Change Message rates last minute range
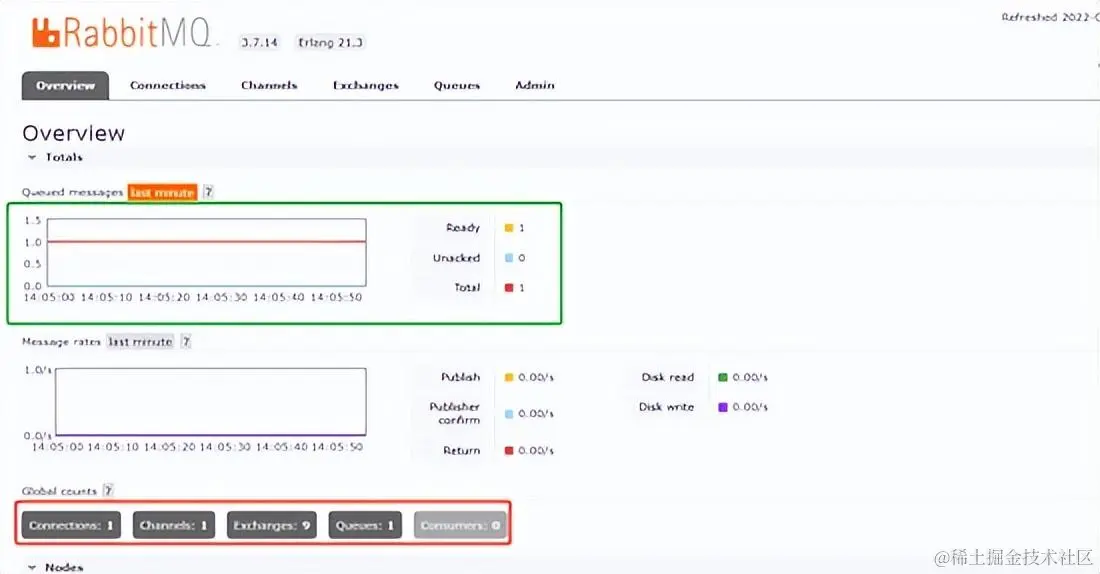 pyautogui.click(x=140, y=342)
